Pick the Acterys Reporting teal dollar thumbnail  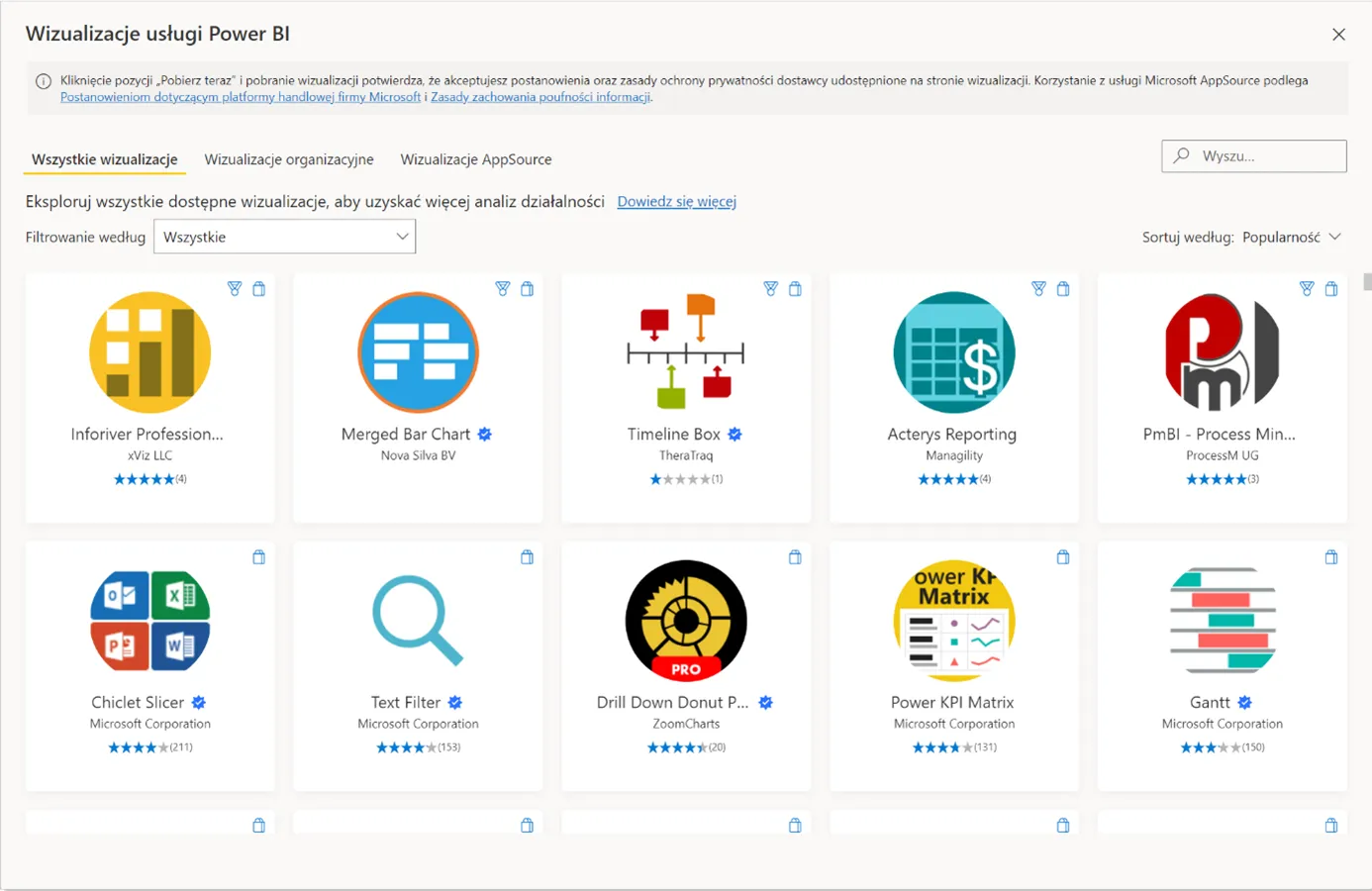(954, 352)
